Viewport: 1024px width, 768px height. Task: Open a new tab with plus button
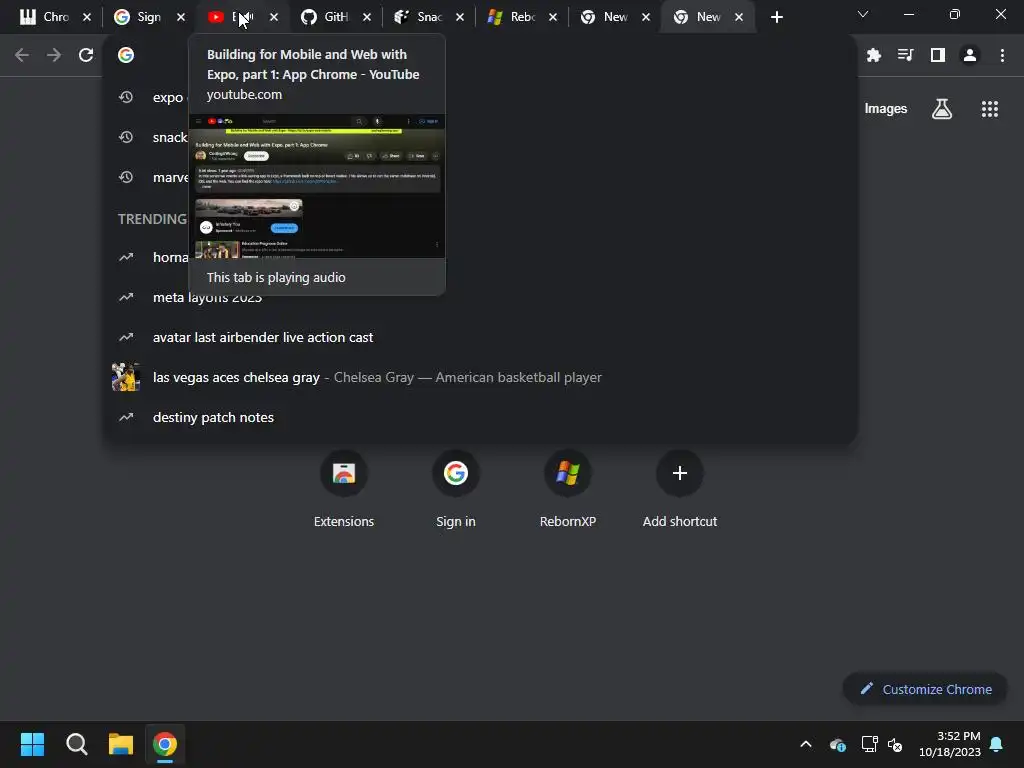776,18
